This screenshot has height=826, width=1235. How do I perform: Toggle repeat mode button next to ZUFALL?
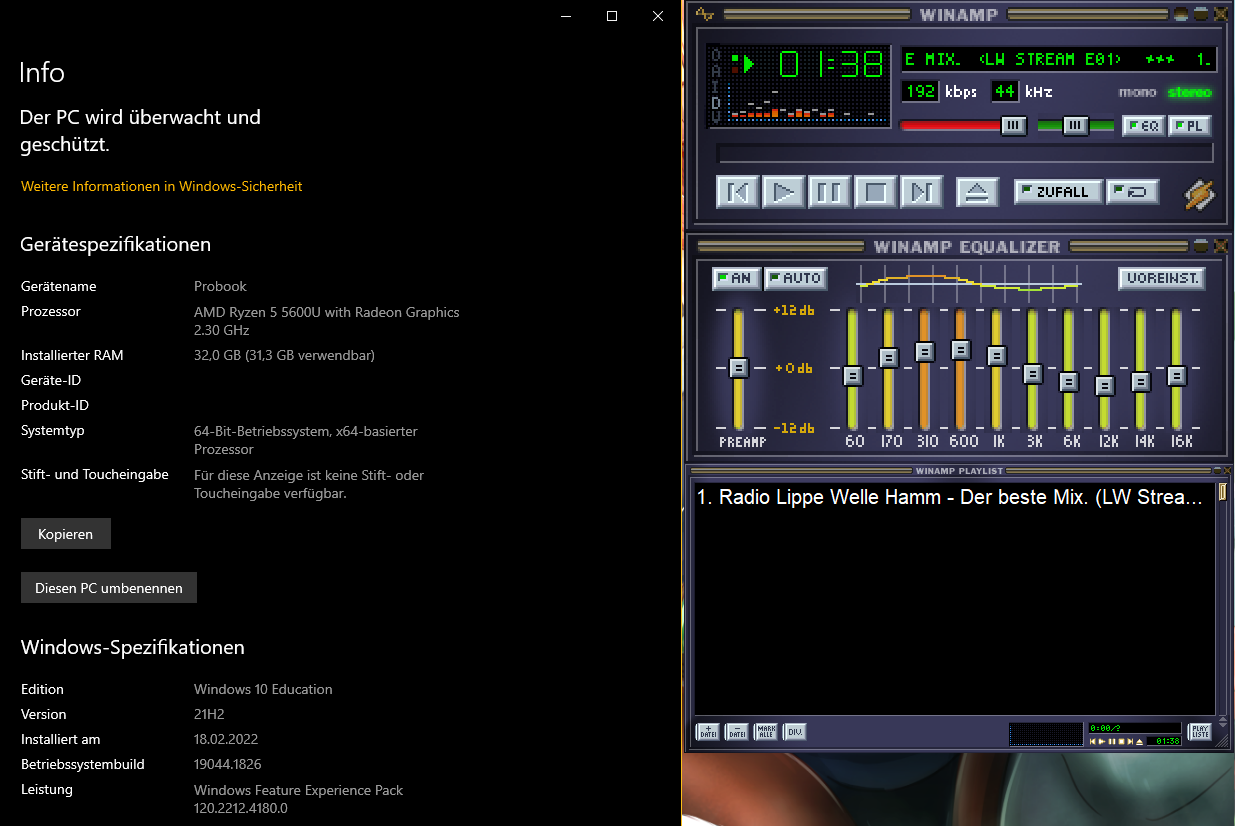tap(1133, 192)
